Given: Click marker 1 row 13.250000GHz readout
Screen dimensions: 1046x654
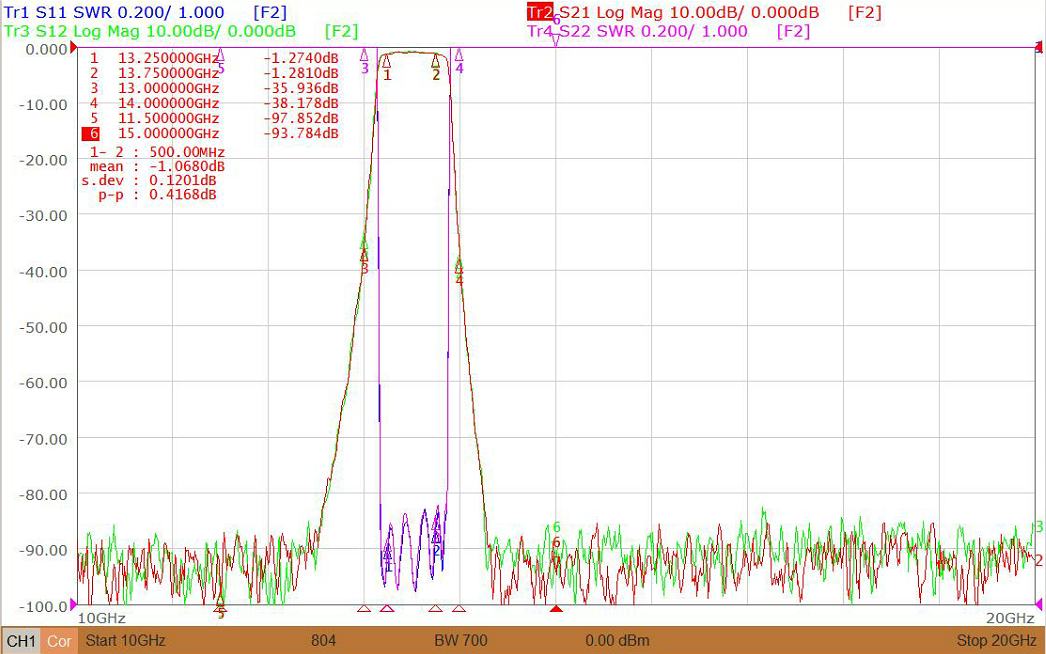Looking at the screenshot, I should click(168, 58).
